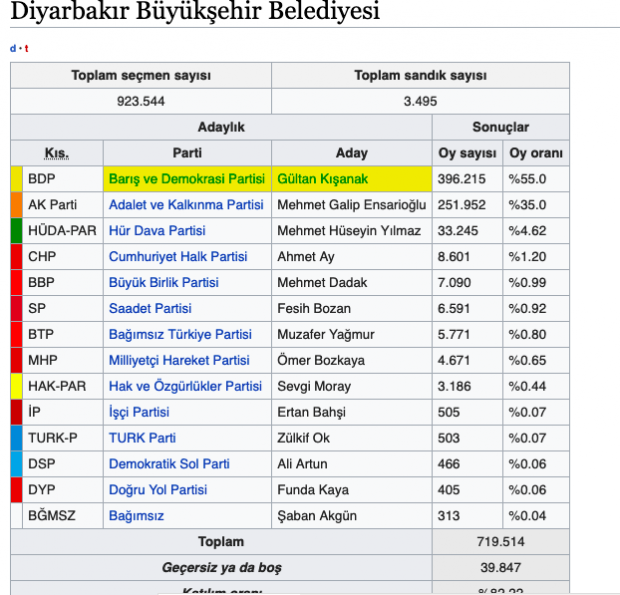Image resolution: width=620 pixels, height=595 pixels.
Task: Select vote count 33.245
Action: click(458, 230)
